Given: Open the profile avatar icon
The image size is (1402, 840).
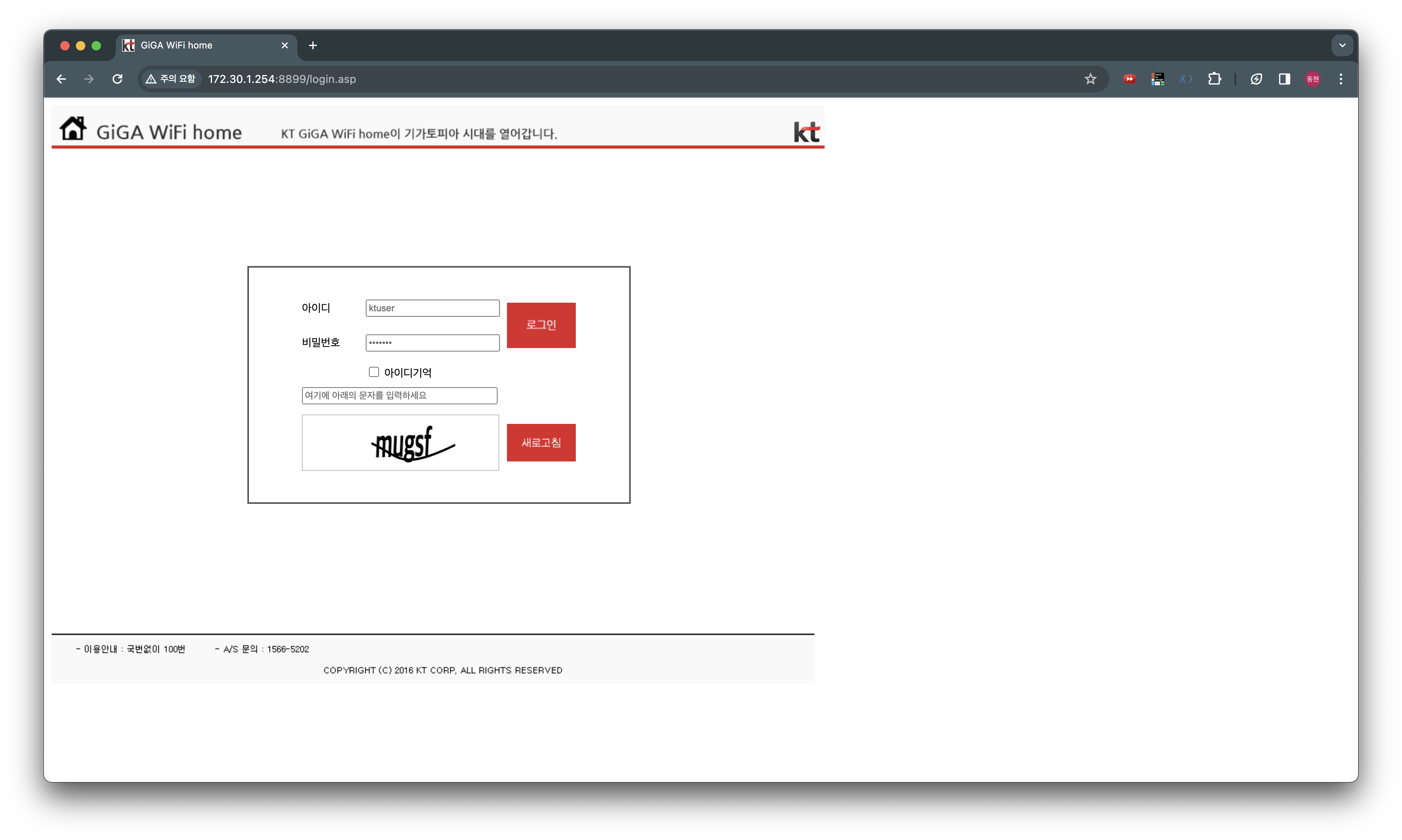Looking at the screenshot, I should click(1312, 79).
